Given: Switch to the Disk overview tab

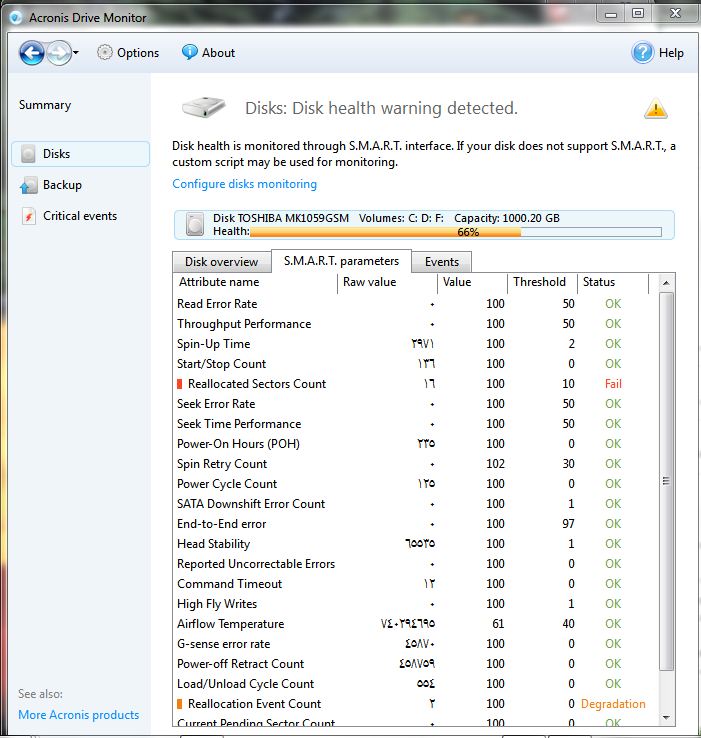Looking at the screenshot, I should [x=222, y=262].
